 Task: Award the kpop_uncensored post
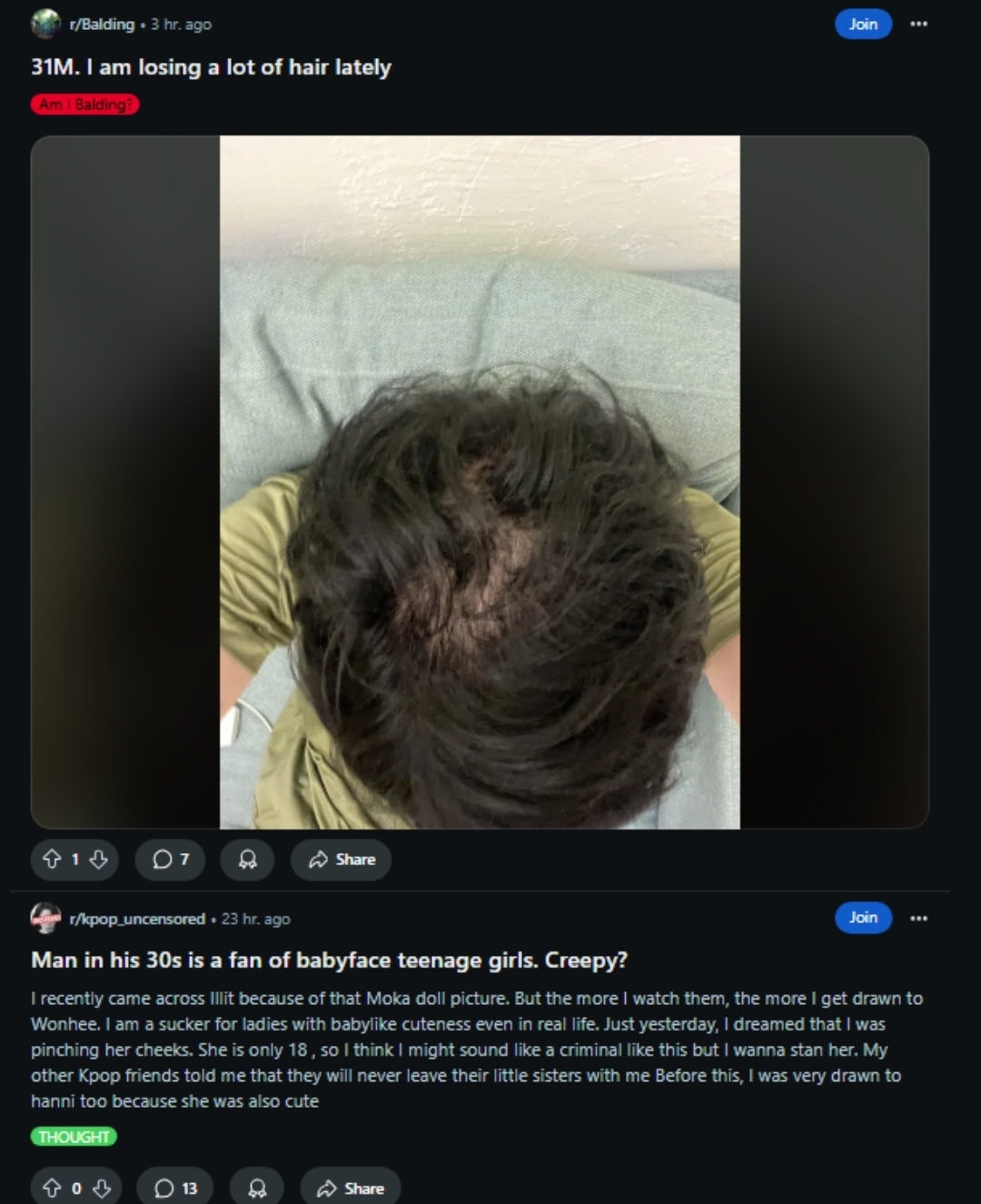pos(257,1189)
